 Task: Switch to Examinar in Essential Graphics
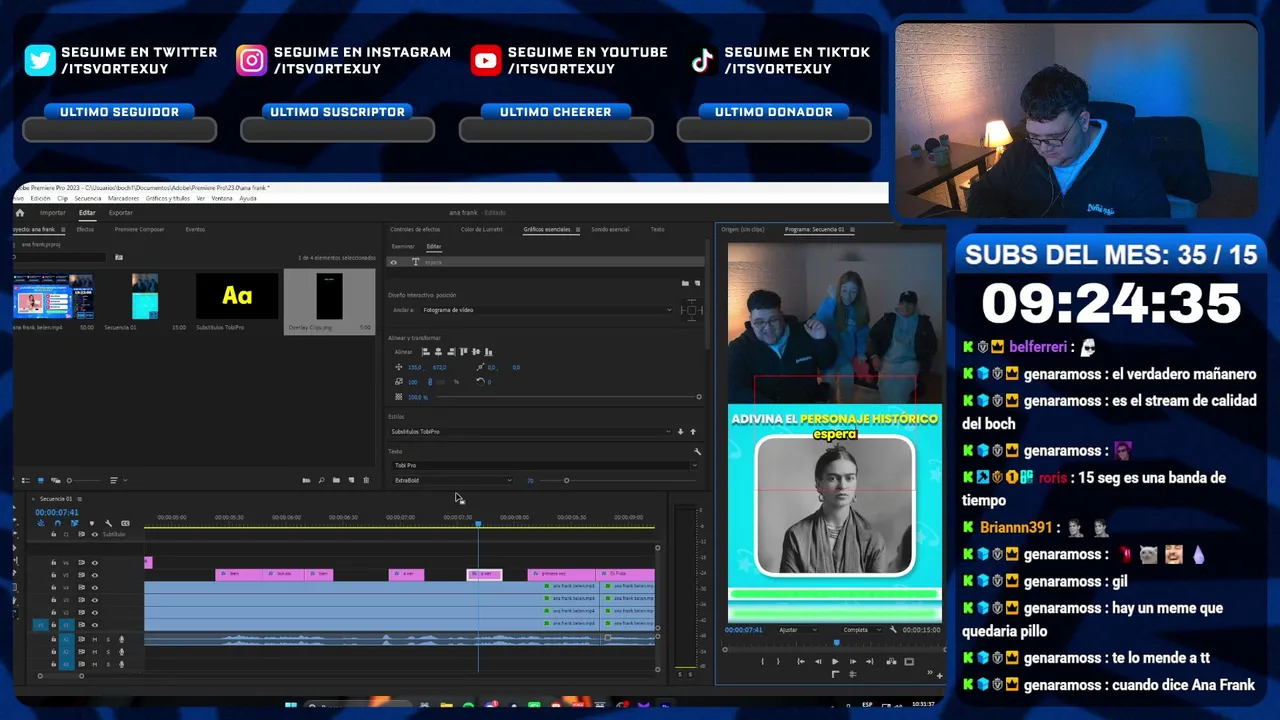pos(403,246)
